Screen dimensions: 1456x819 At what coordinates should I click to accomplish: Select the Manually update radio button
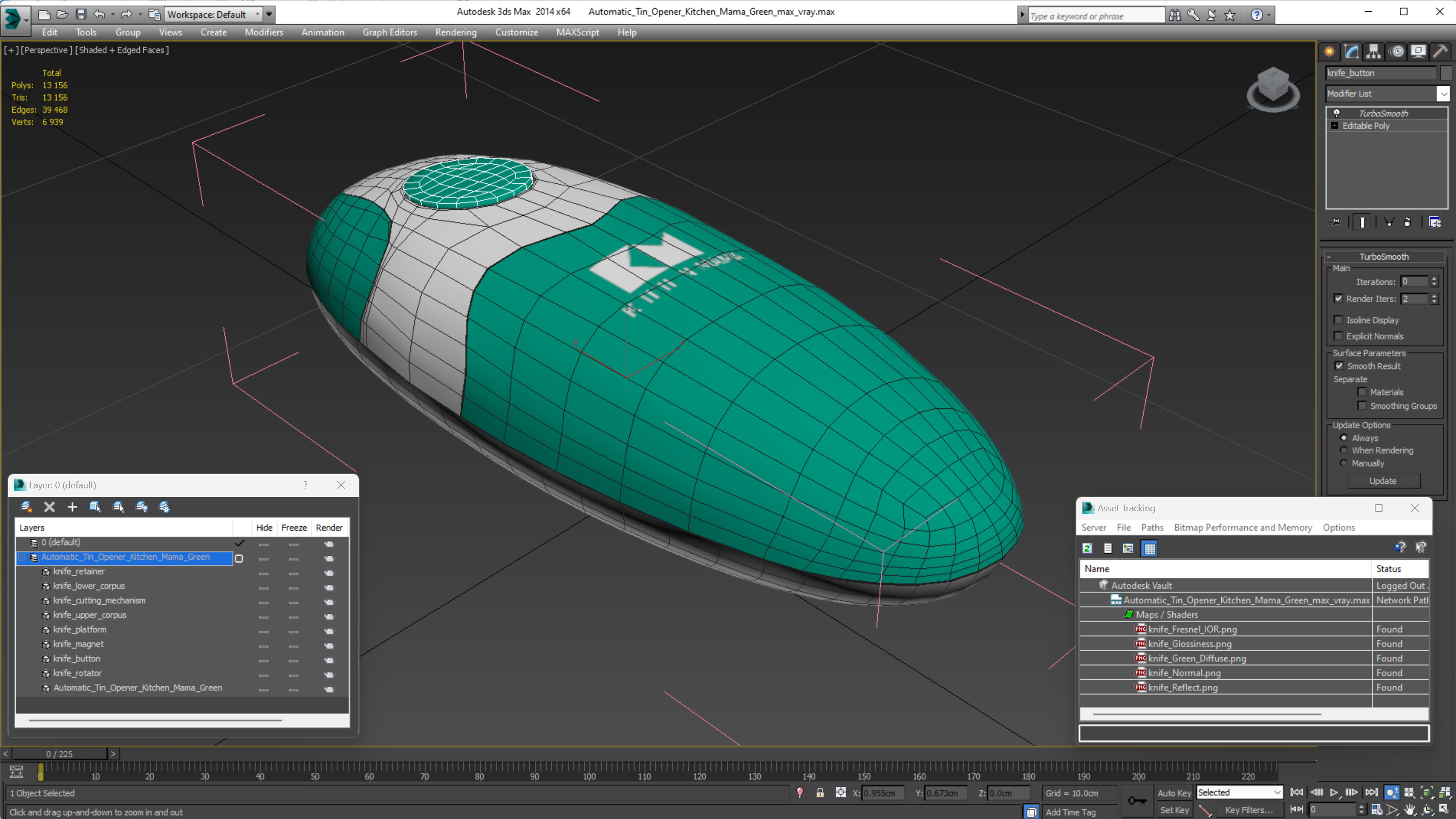pos(1344,463)
